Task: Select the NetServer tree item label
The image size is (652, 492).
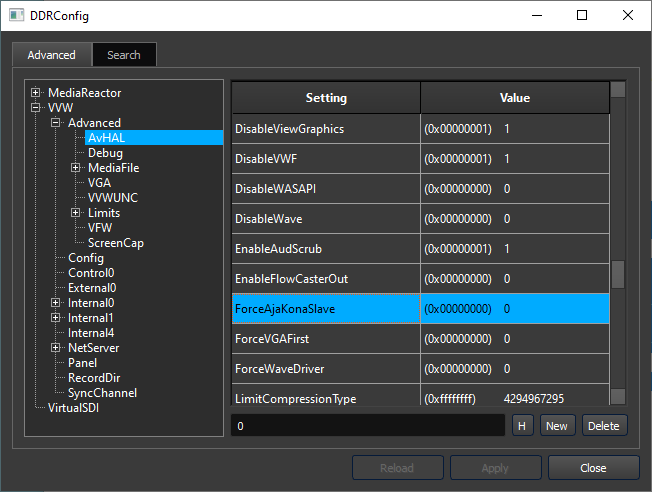Action: [94, 348]
